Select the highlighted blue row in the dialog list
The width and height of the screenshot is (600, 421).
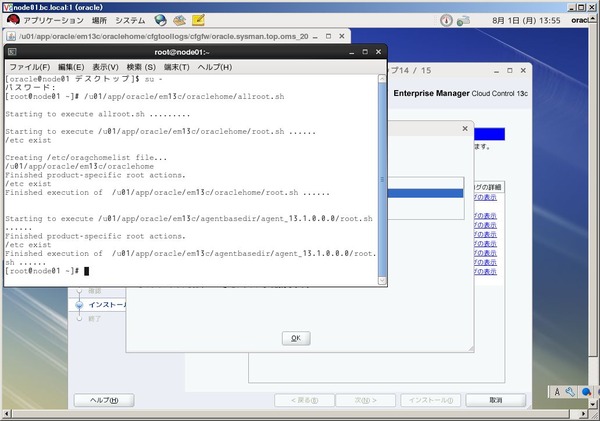tap(425, 193)
